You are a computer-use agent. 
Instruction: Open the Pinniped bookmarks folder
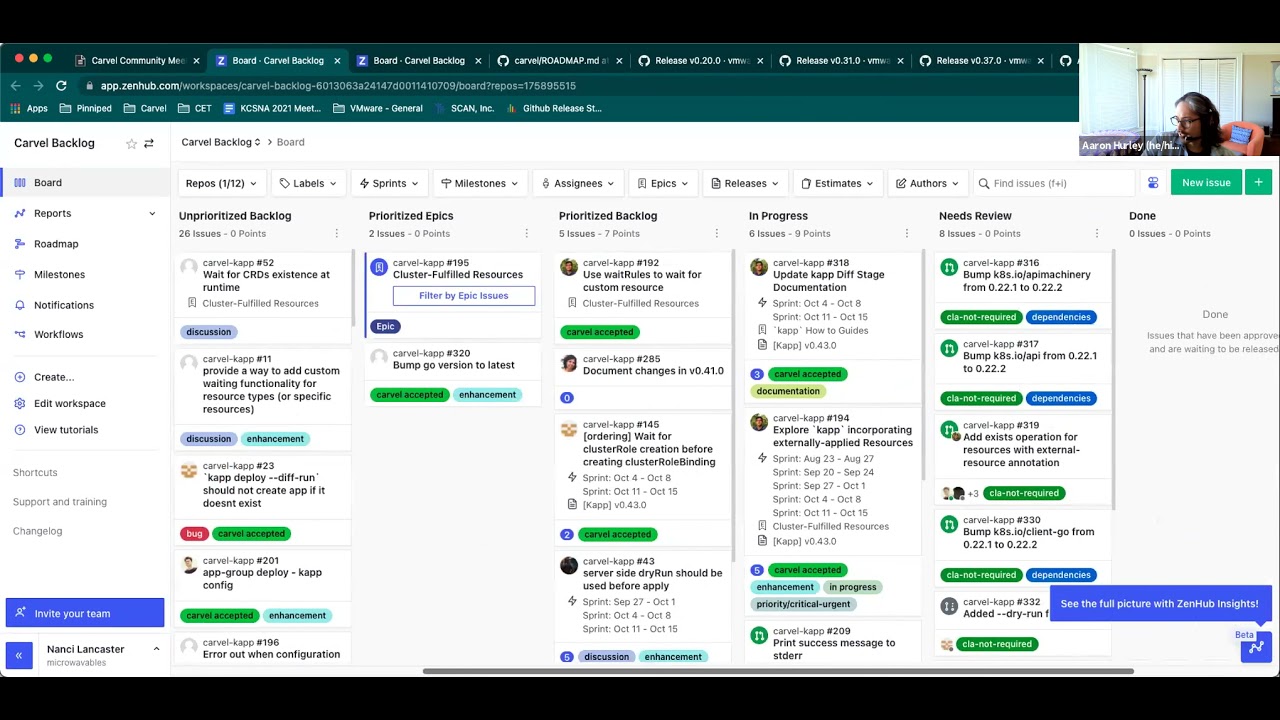(x=86, y=108)
